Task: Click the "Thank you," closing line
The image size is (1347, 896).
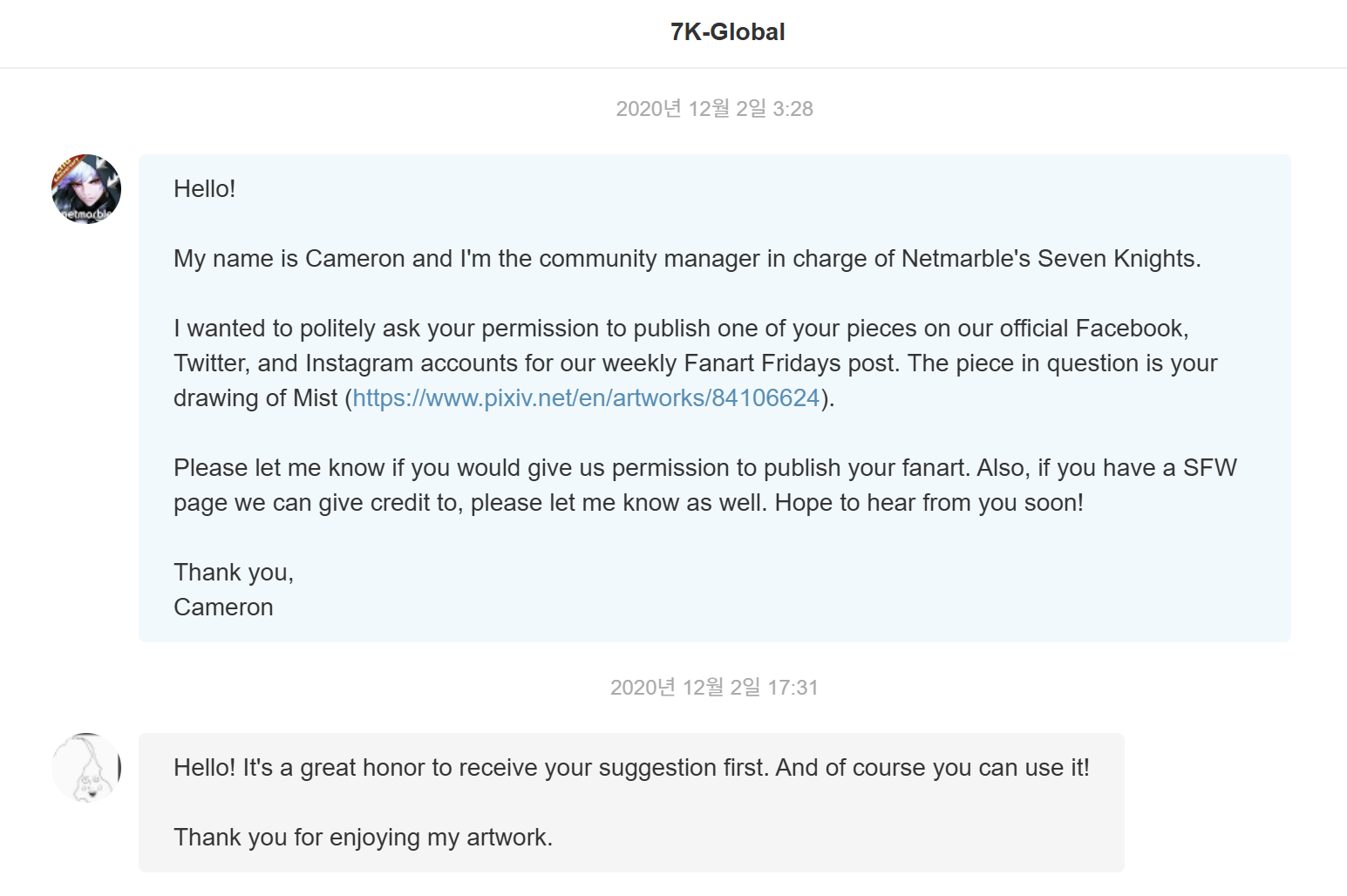Action: coord(234,573)
